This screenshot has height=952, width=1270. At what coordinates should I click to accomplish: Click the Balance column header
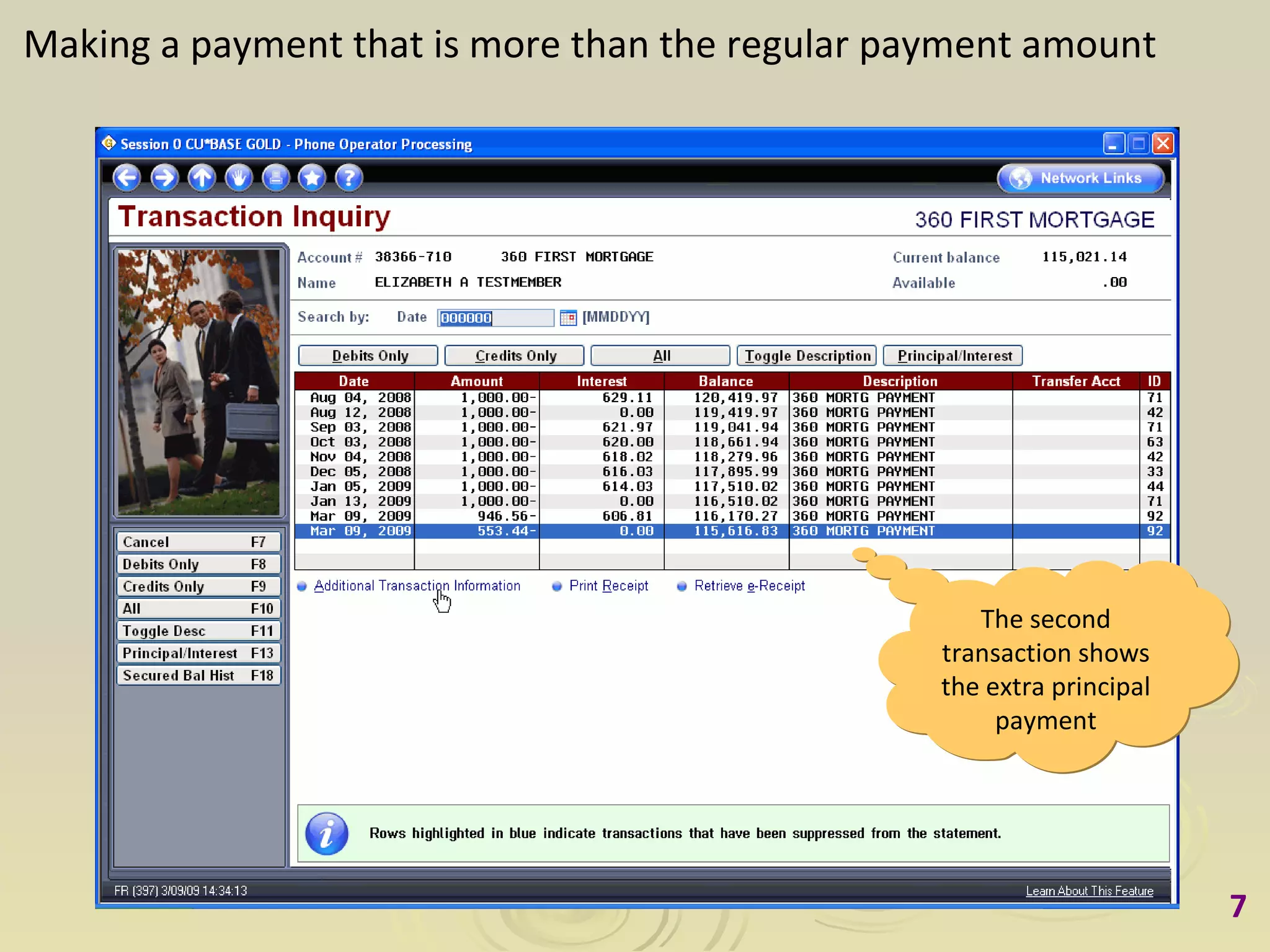point(726,381)
